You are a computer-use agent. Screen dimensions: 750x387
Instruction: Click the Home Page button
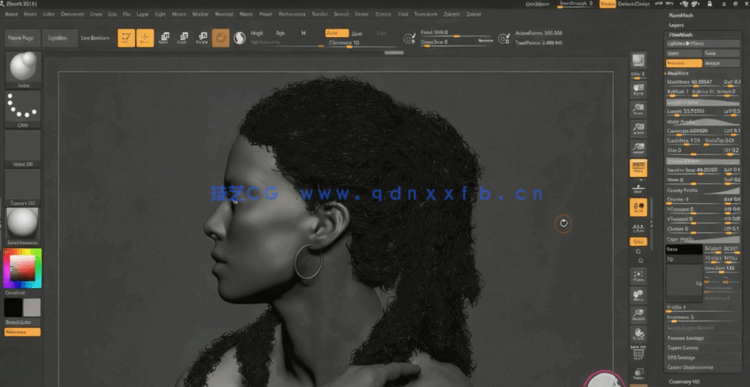pyautogui.click(x=22, y=38)
